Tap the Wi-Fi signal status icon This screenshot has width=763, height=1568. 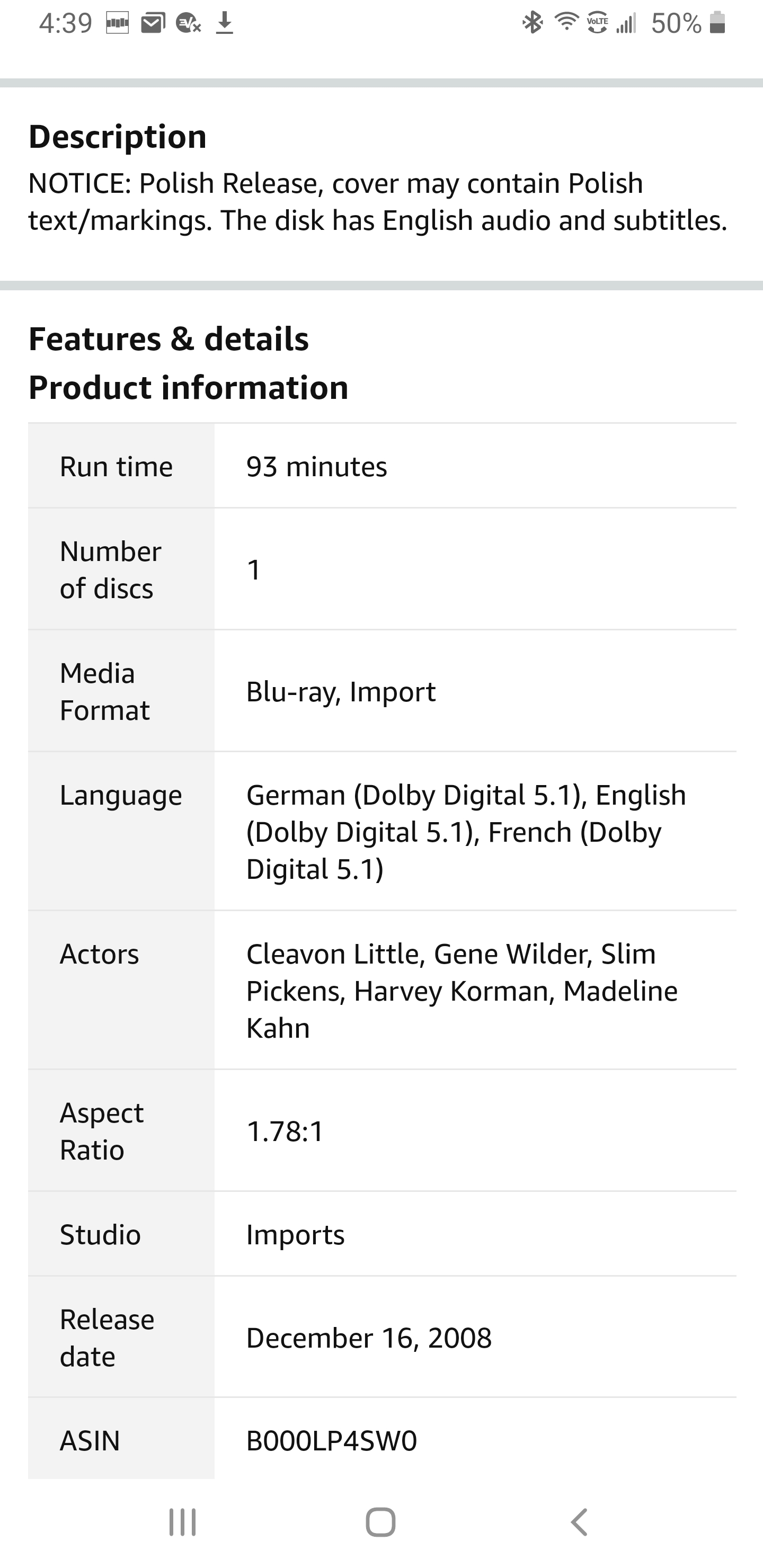click(x=566, y=22)
